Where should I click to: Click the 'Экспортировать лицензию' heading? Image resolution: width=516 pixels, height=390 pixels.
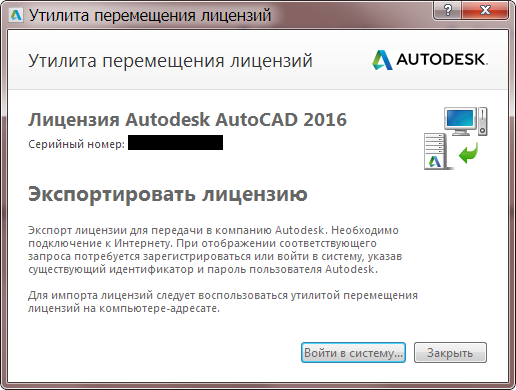pos(168,194)
